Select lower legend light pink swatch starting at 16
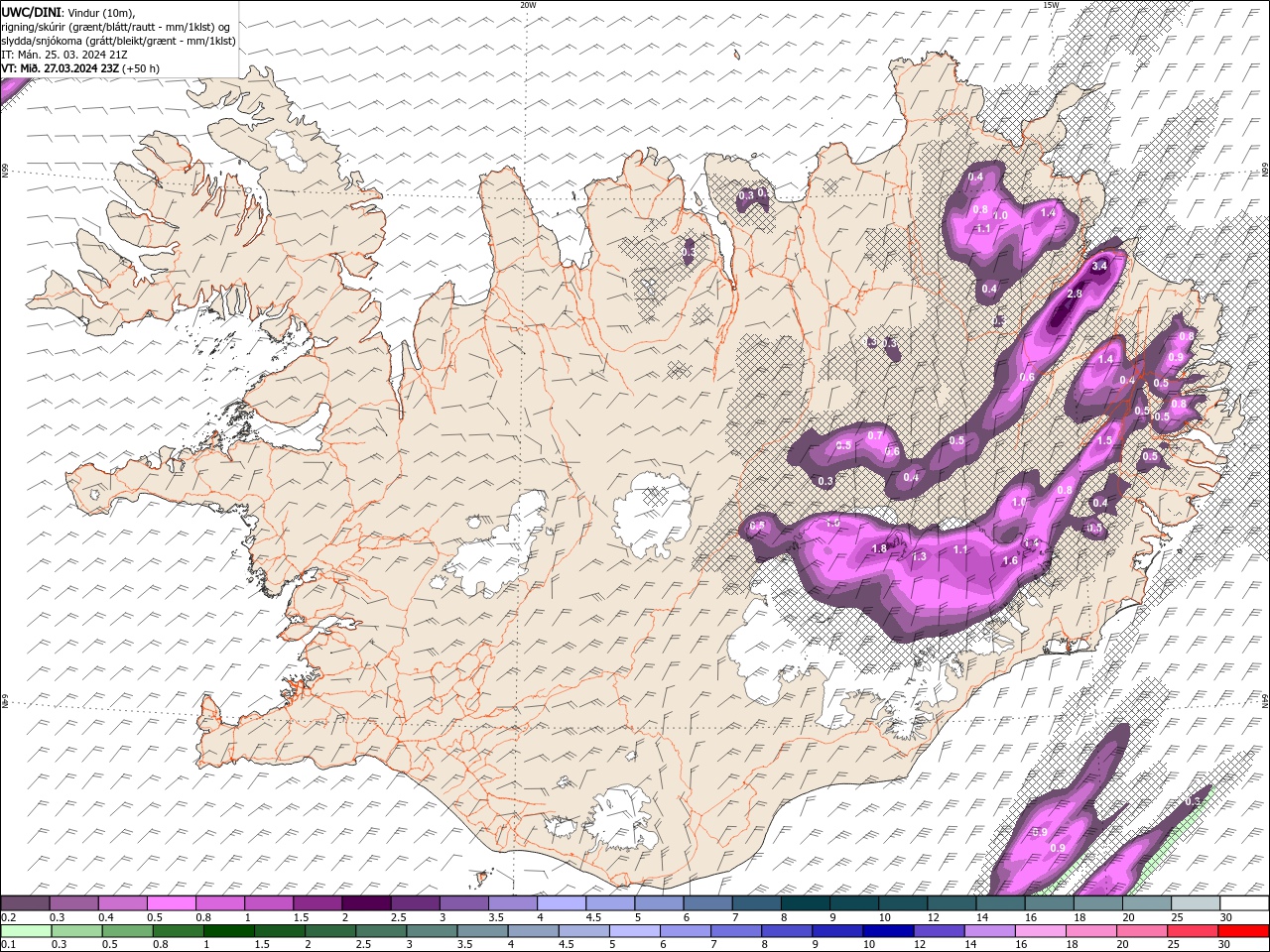Image resolution: width=1270 pixels, height=952 pixels. (x=1040, y=931)
